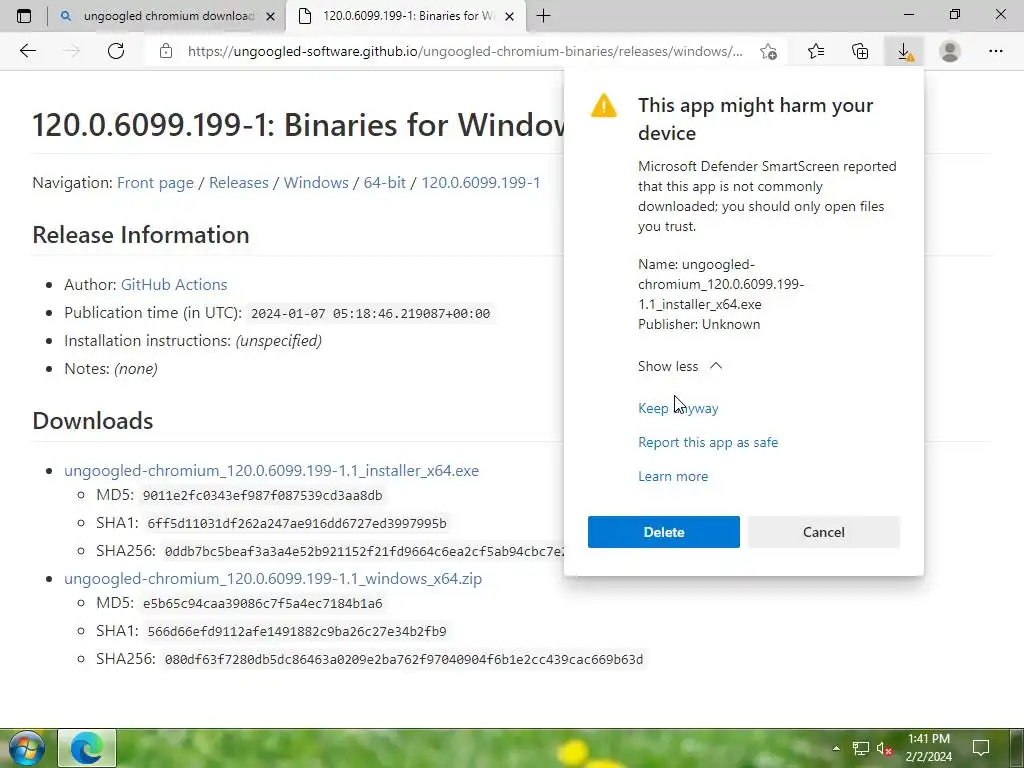The image size is (1024, 768).
Task: Open the Collections panel
Action: (860, 51)
